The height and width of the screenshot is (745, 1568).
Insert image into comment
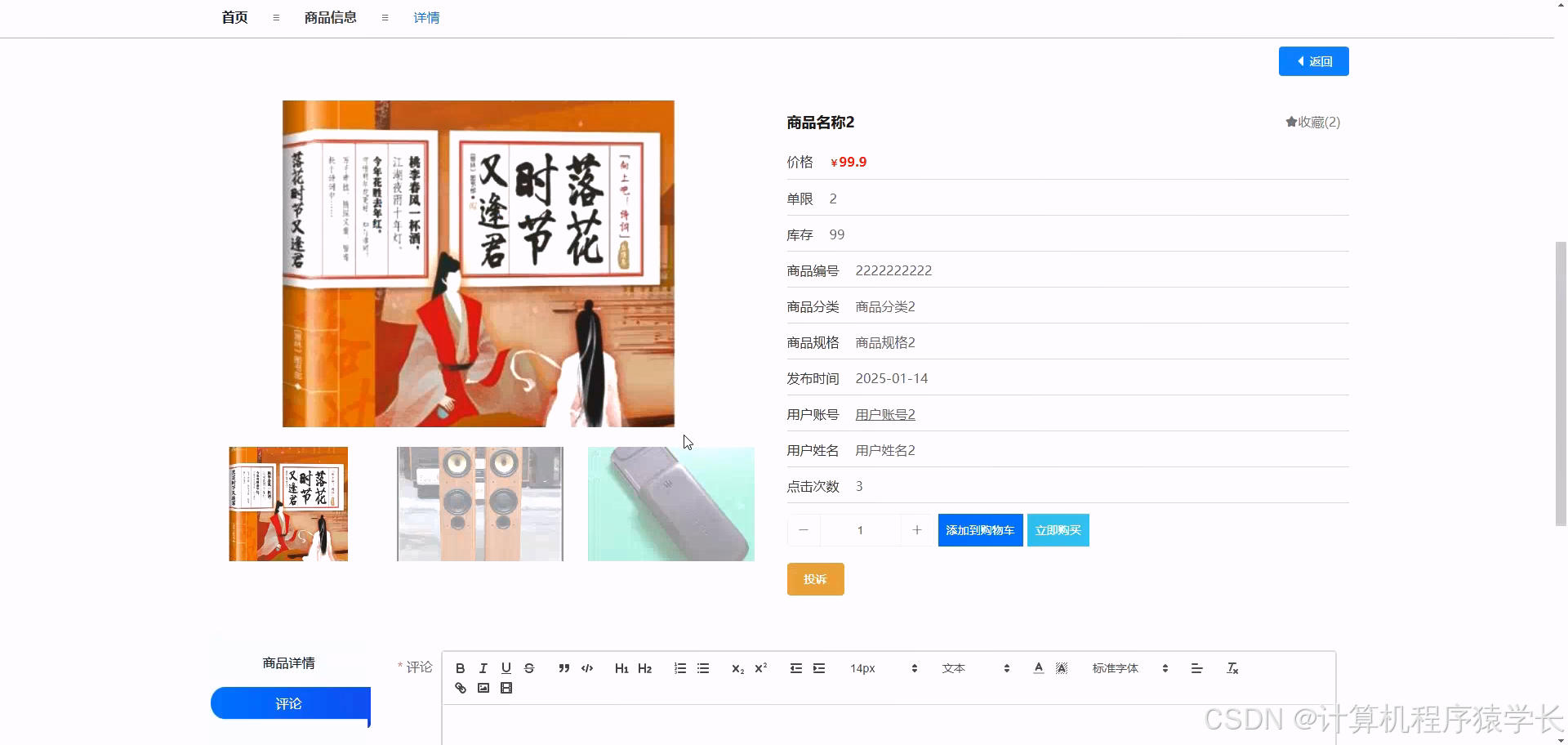pos(483,688)
